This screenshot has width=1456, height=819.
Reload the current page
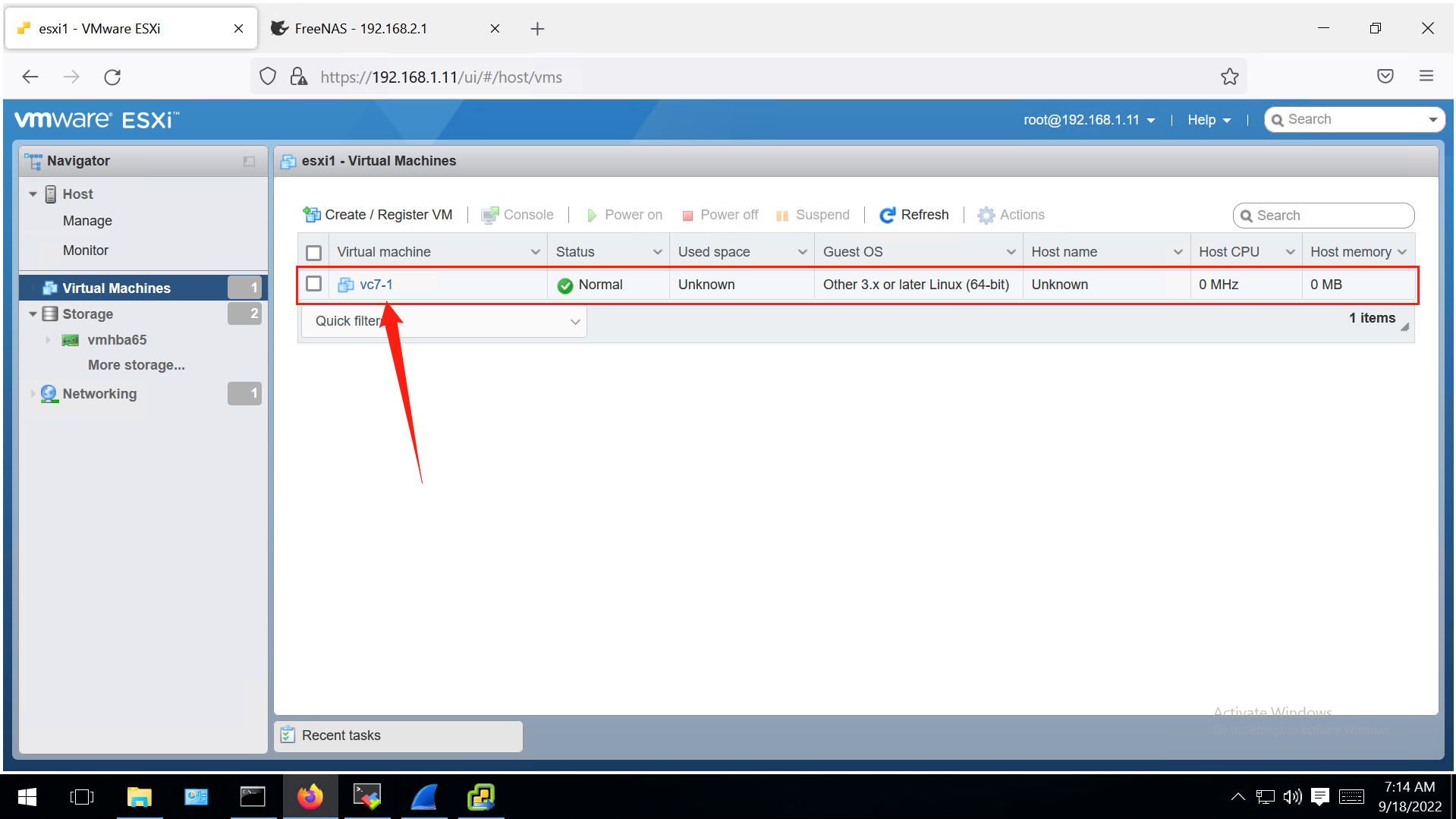coord(112,77)
